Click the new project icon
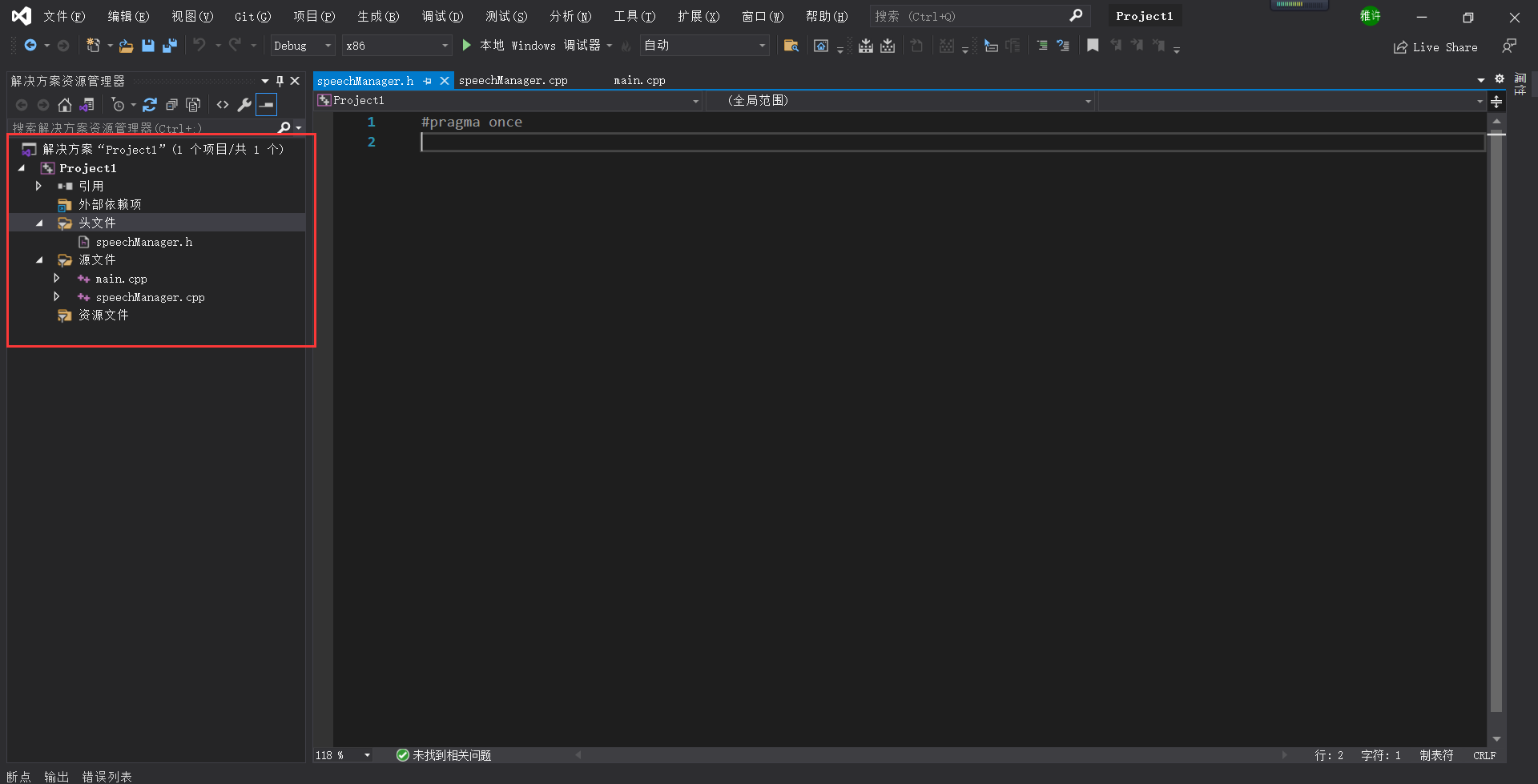Viewport: 1538px width, 784px height. (93, 46)
